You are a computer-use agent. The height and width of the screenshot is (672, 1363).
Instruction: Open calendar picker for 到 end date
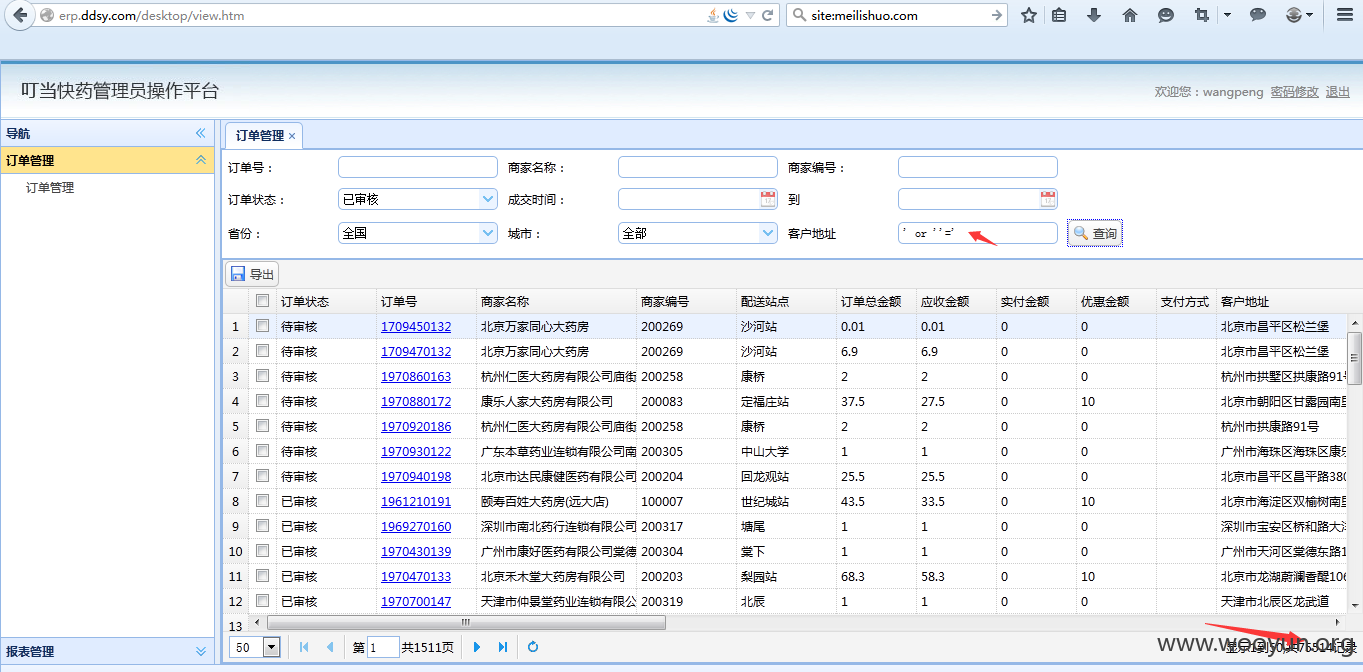pos(1048,199)
